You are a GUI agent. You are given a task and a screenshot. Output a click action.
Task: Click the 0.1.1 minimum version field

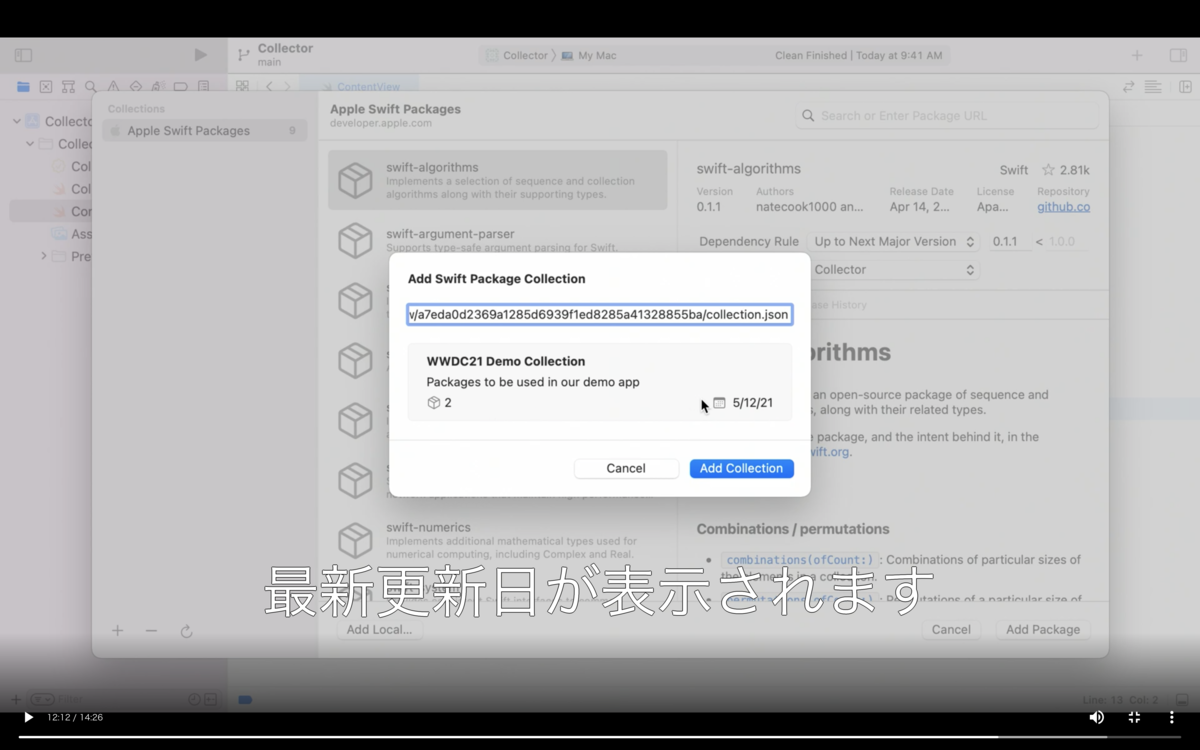pos(1009,241)
